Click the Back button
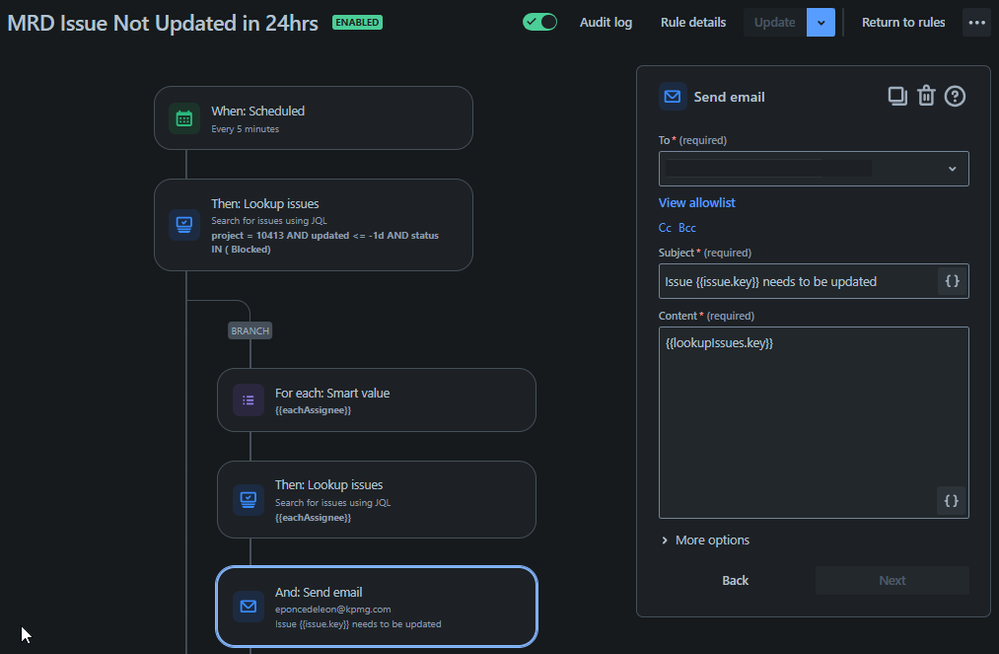The height and width of the screenshot is (654, 999). 735,580
